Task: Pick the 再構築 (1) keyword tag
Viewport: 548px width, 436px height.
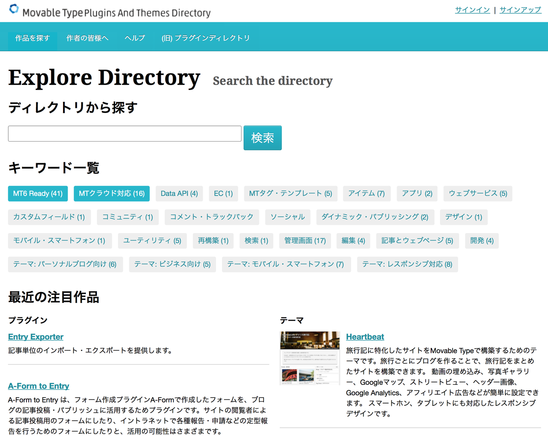Action: click(213, 241)
